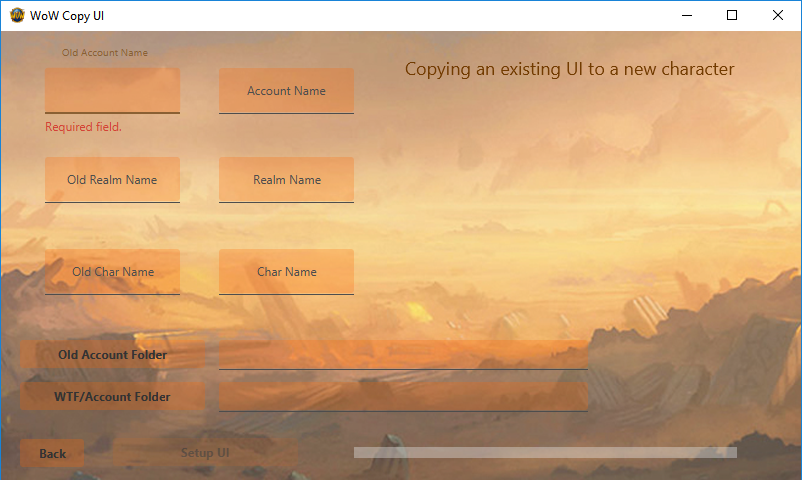Click the copy progress bar
The width and height of the screenshot is (802, 480).
[x=545, y=452]
